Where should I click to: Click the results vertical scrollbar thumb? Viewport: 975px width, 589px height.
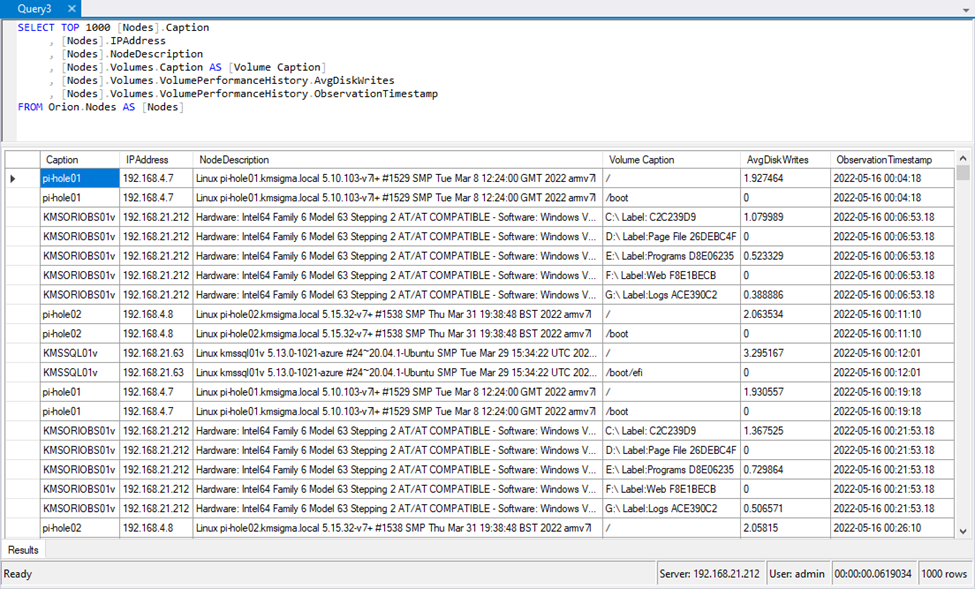963,172
